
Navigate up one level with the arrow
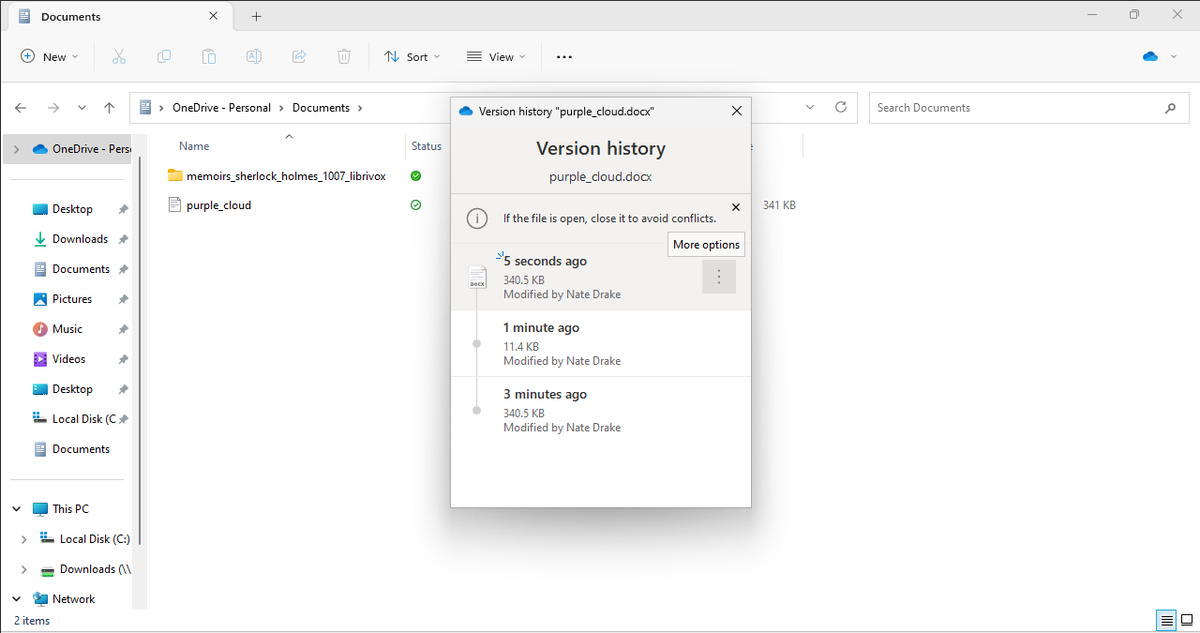(109, 107)
